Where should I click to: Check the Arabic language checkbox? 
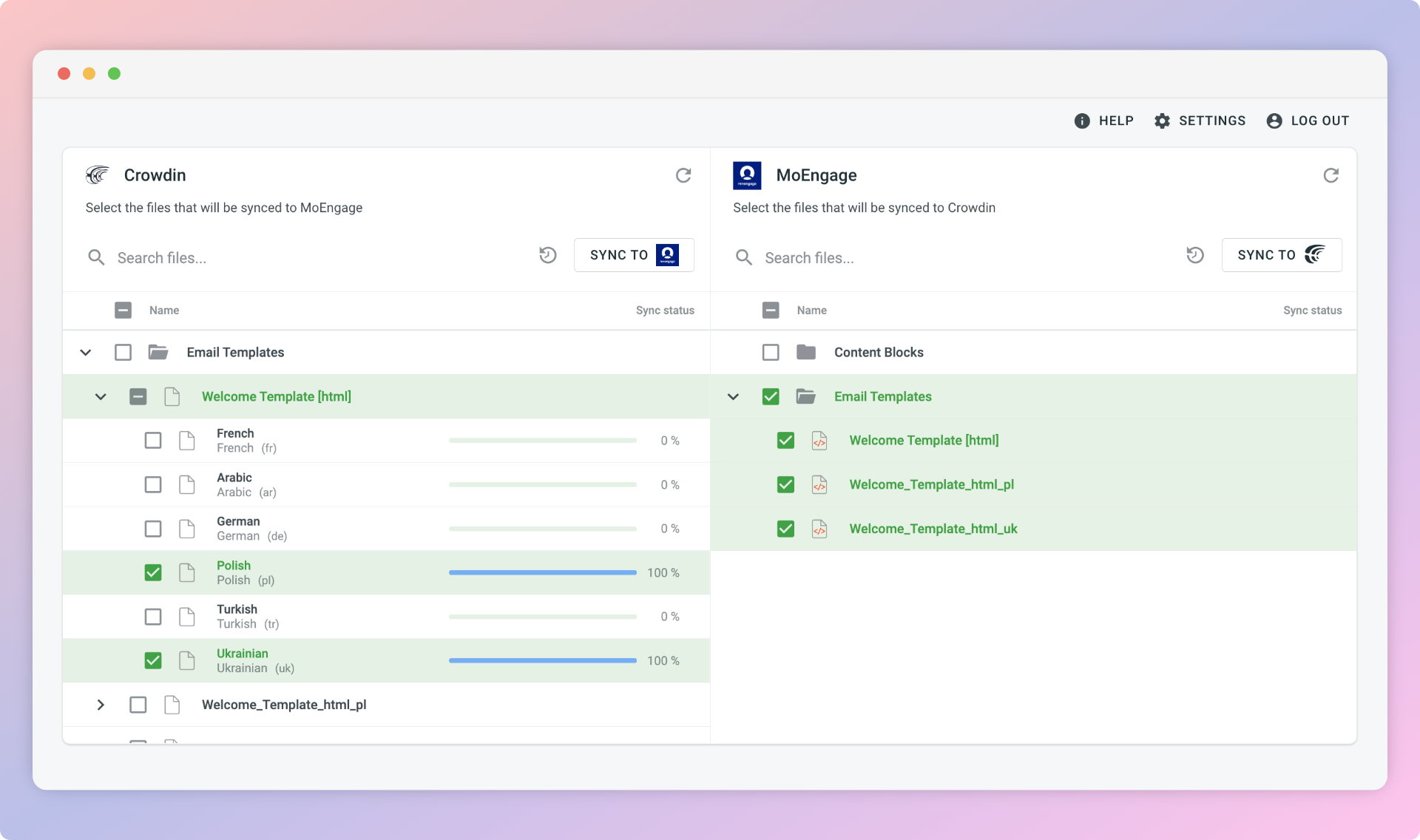coord(153,484)
